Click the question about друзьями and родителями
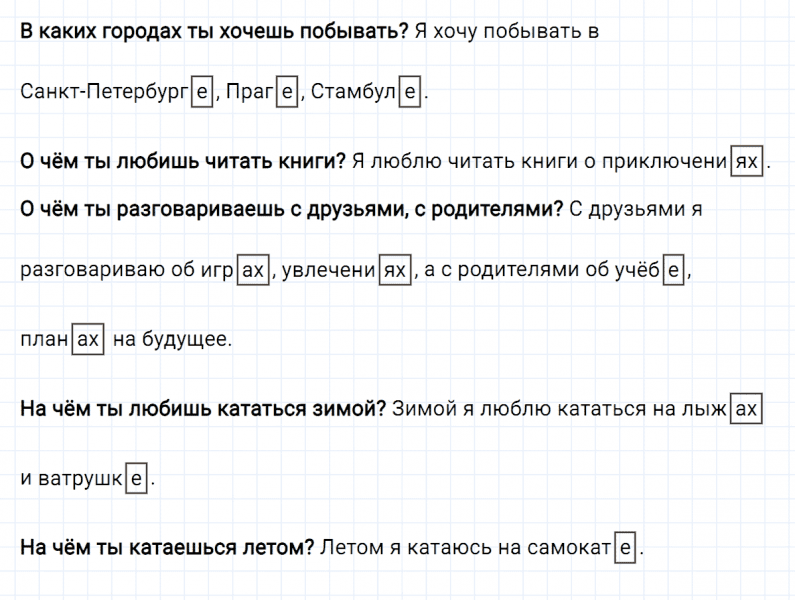This screenshot has width=795, height=600. pyautogui.click(x=291, y=208)
